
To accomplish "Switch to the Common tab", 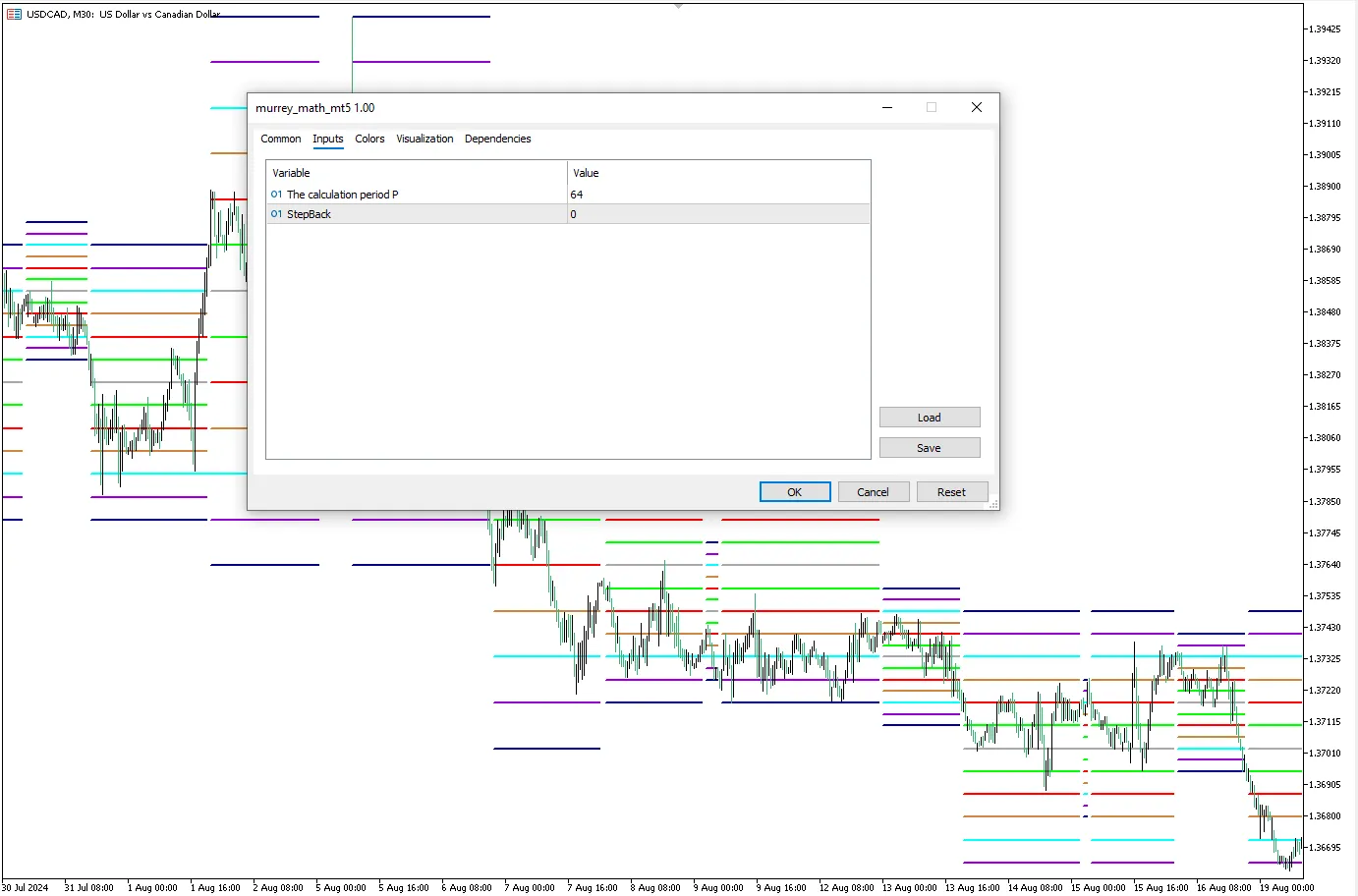I will point(280,139).
